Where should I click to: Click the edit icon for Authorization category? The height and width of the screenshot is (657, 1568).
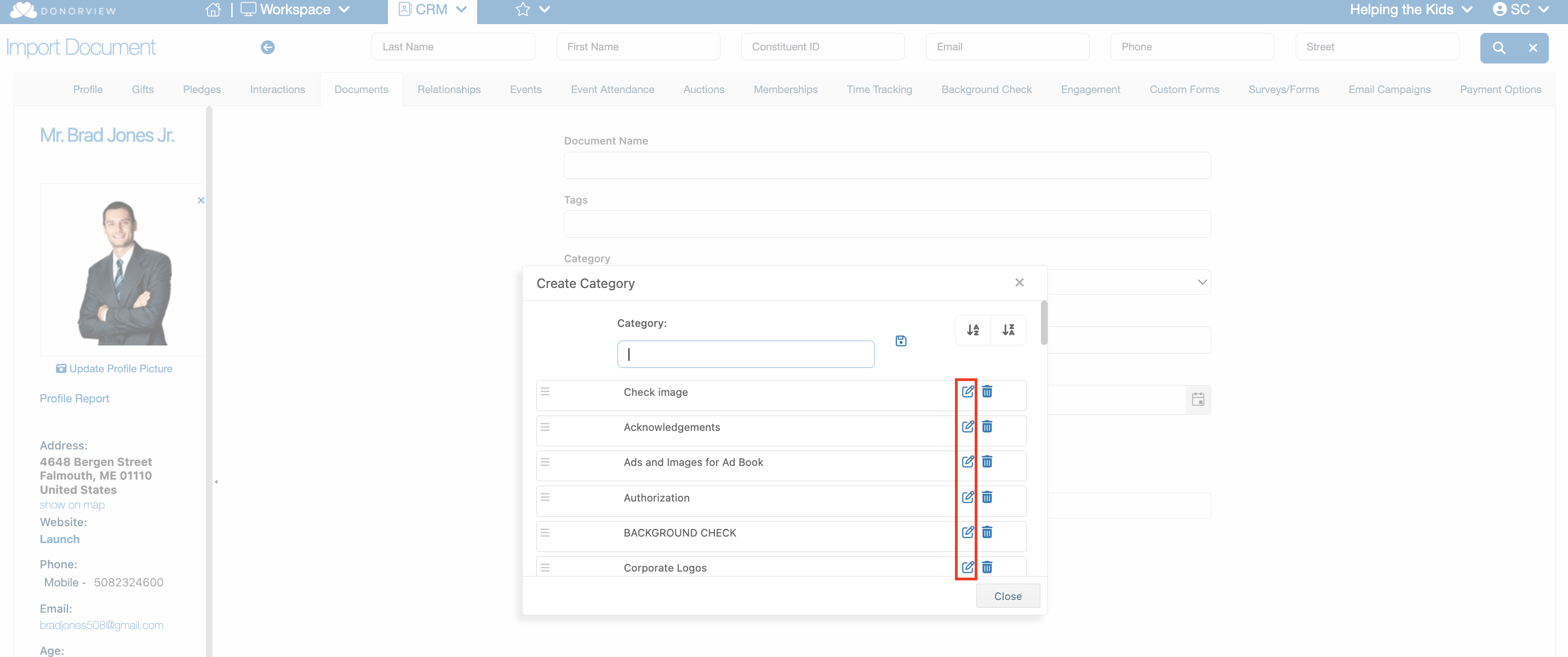click(x=967, y=497)
